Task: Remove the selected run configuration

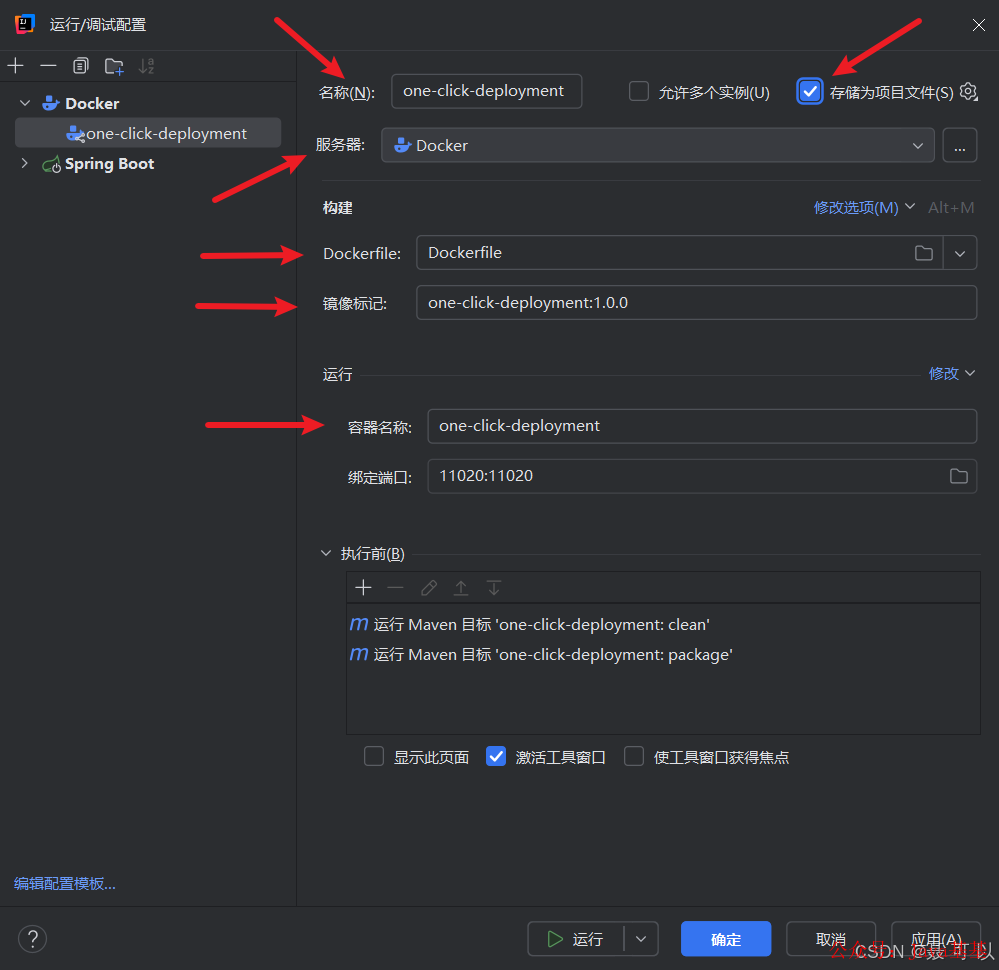Action: (48, 66)
